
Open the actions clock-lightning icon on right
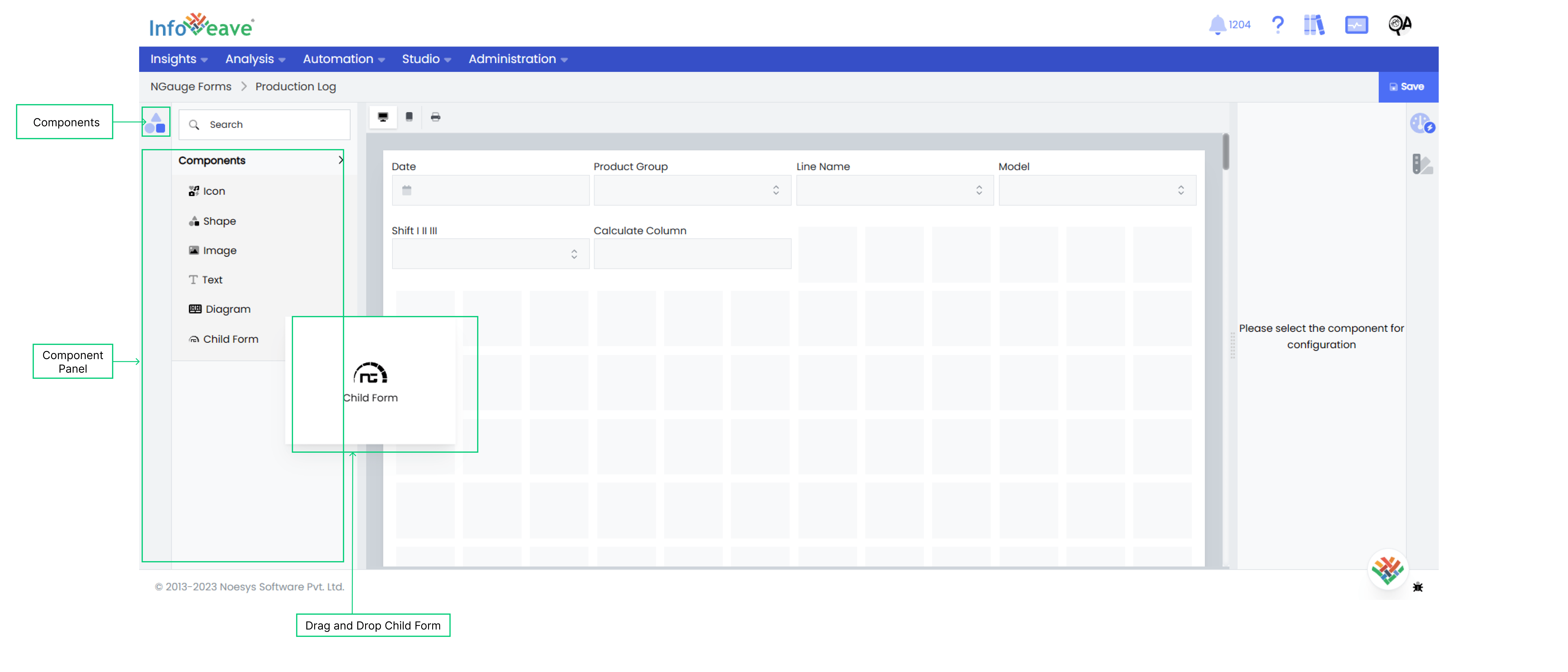pyautogui.click(x=1423, y=124)
